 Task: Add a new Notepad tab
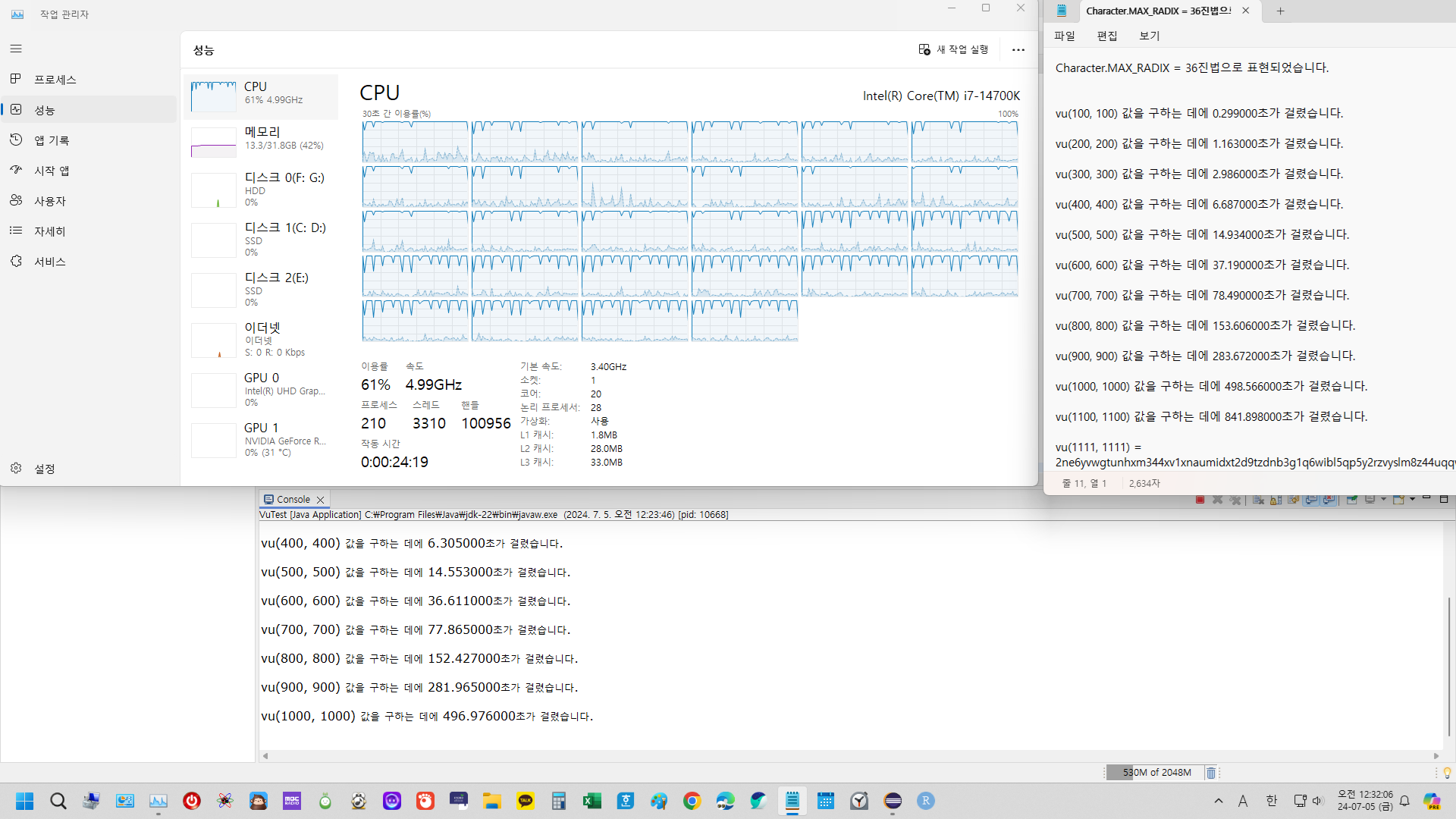pyautogui.click(x=1280, y=11)
